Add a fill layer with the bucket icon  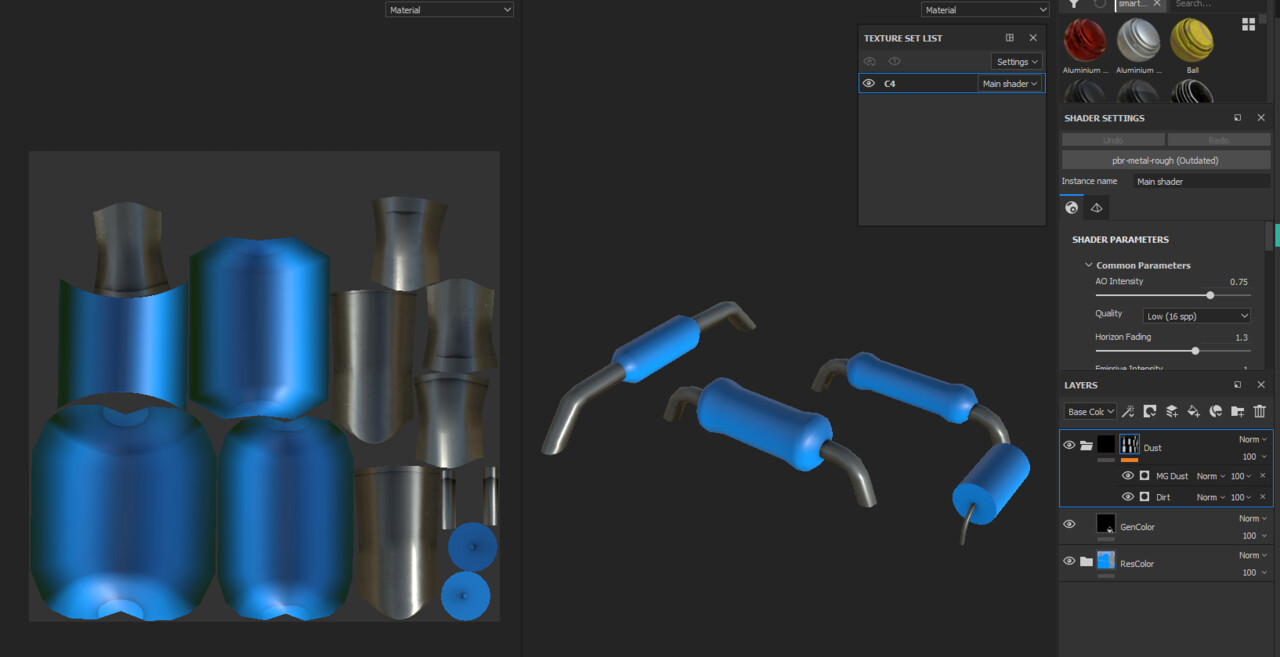coord(1194,411)
